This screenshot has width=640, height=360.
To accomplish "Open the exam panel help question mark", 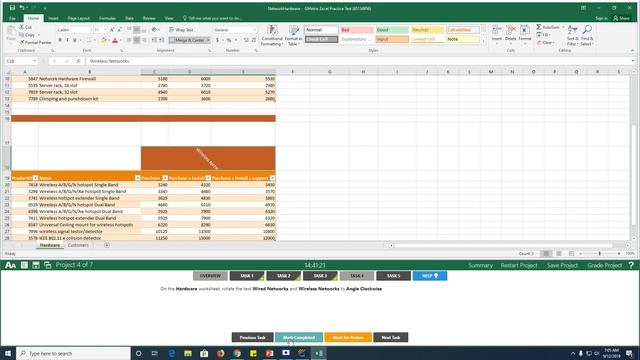I will click(x=631, y=265).
